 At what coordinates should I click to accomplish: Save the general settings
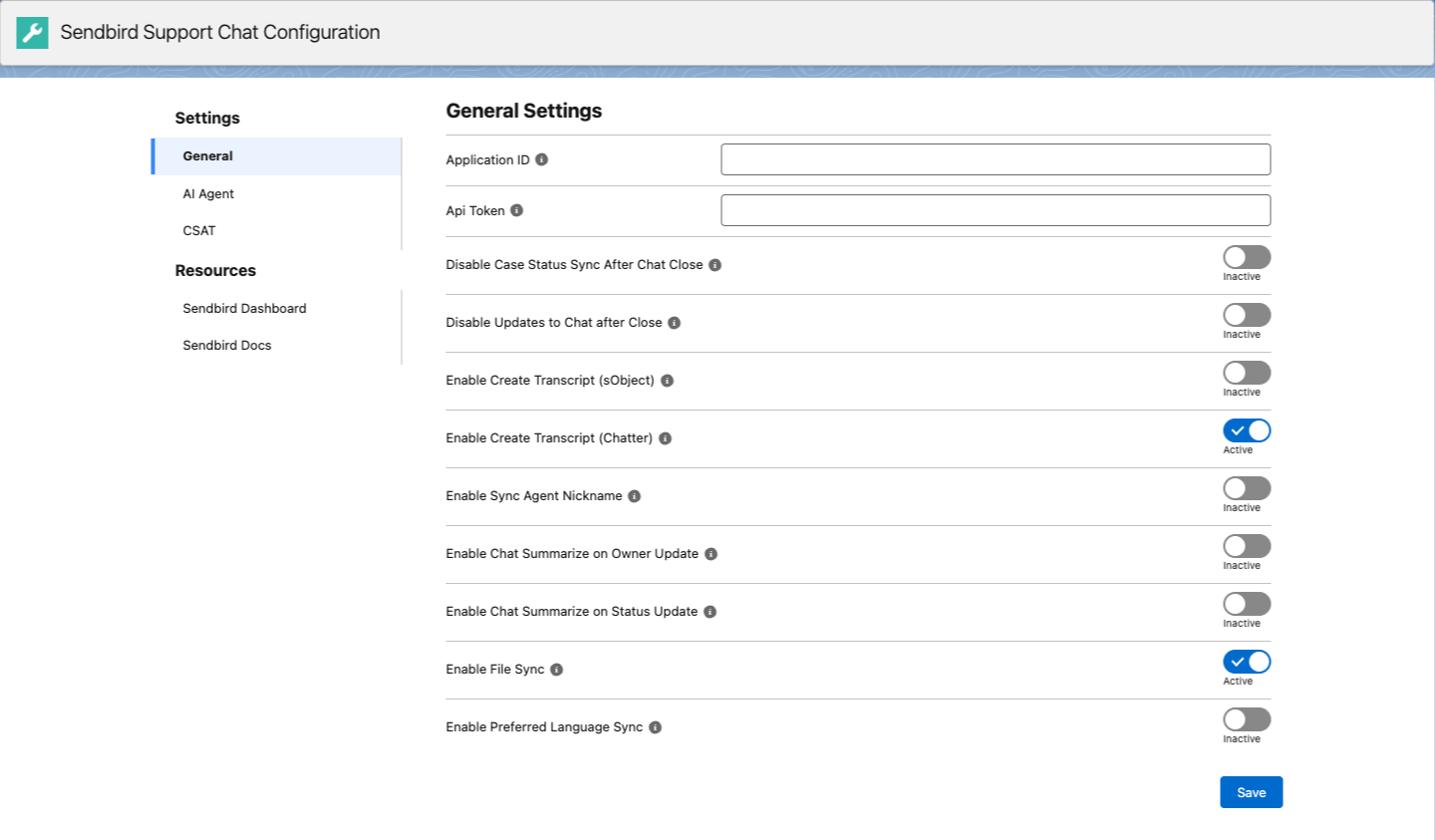pos(1251,792)
